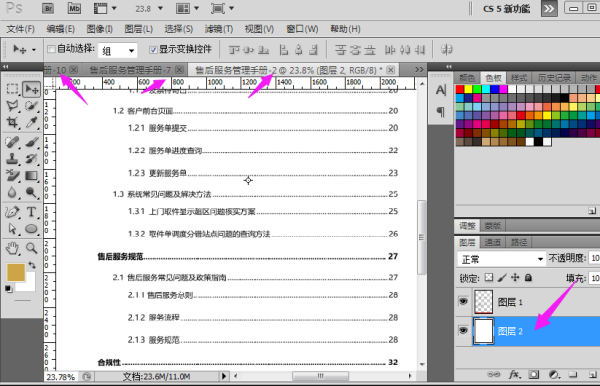Select the Move tool in toolbox
The image size is (600, 386).
[31, 89]
